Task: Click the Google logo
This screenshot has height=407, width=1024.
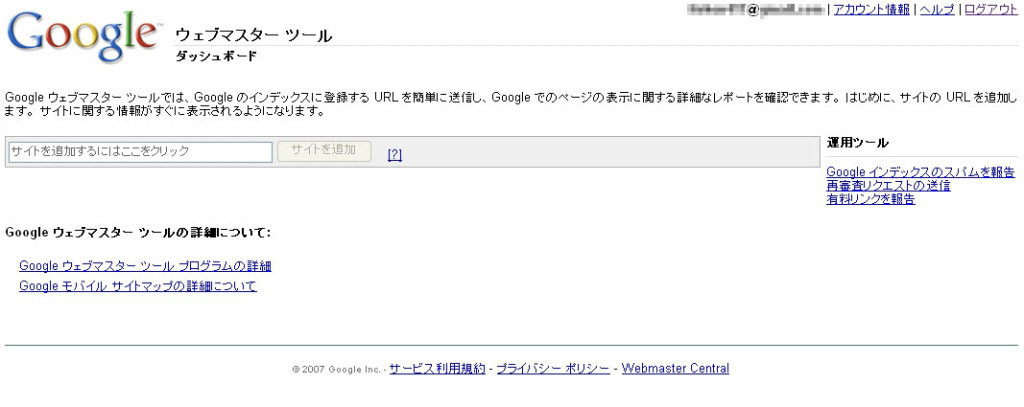Action: coord(82,37)
